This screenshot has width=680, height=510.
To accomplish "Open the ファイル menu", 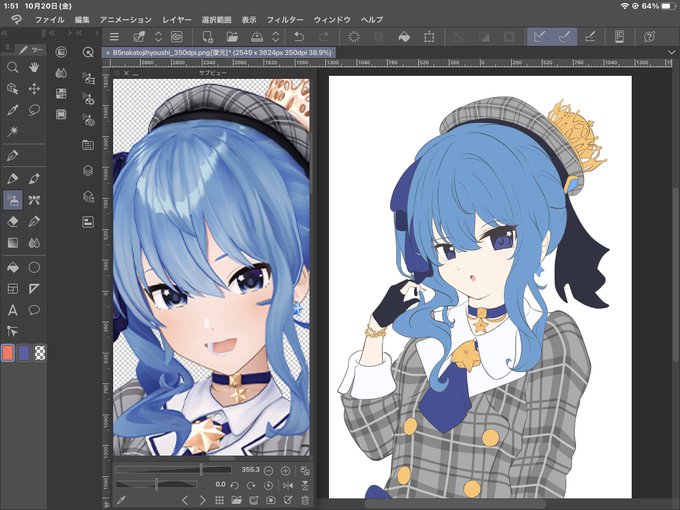I will (49, 20).
